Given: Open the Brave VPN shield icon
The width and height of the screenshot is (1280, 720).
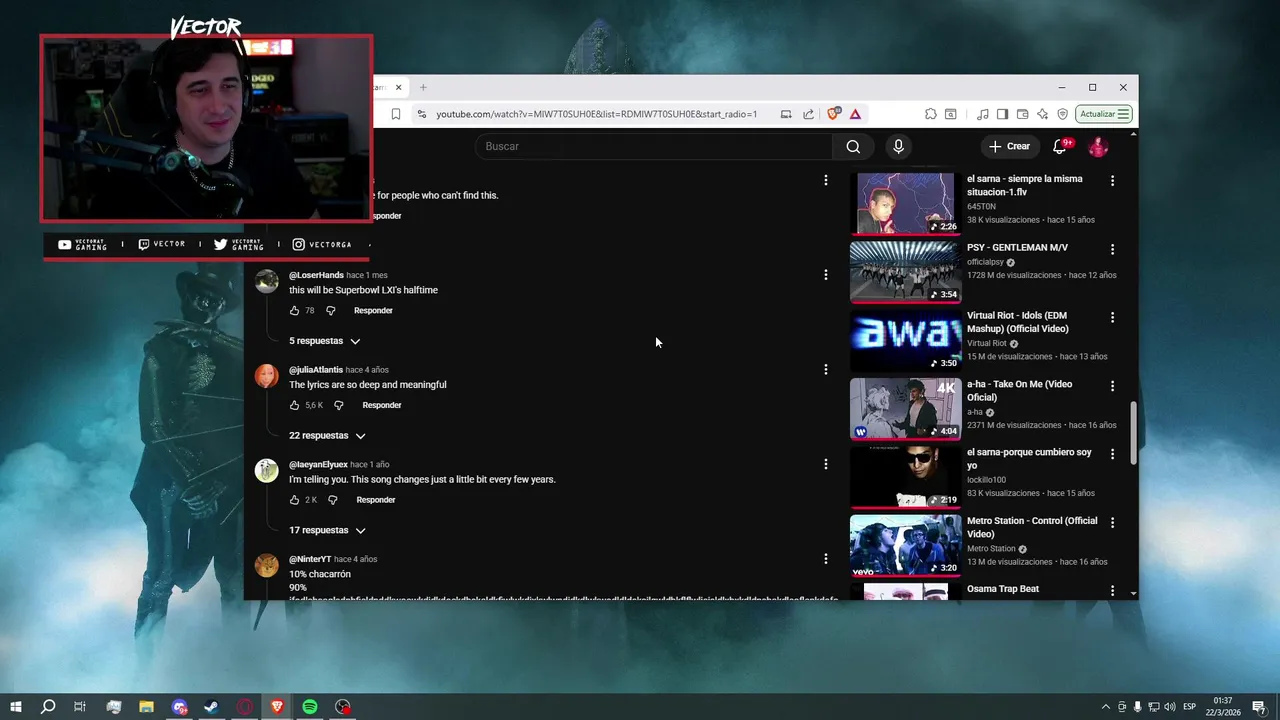Looking at the screenshot, I should (x=1062, y=114).
